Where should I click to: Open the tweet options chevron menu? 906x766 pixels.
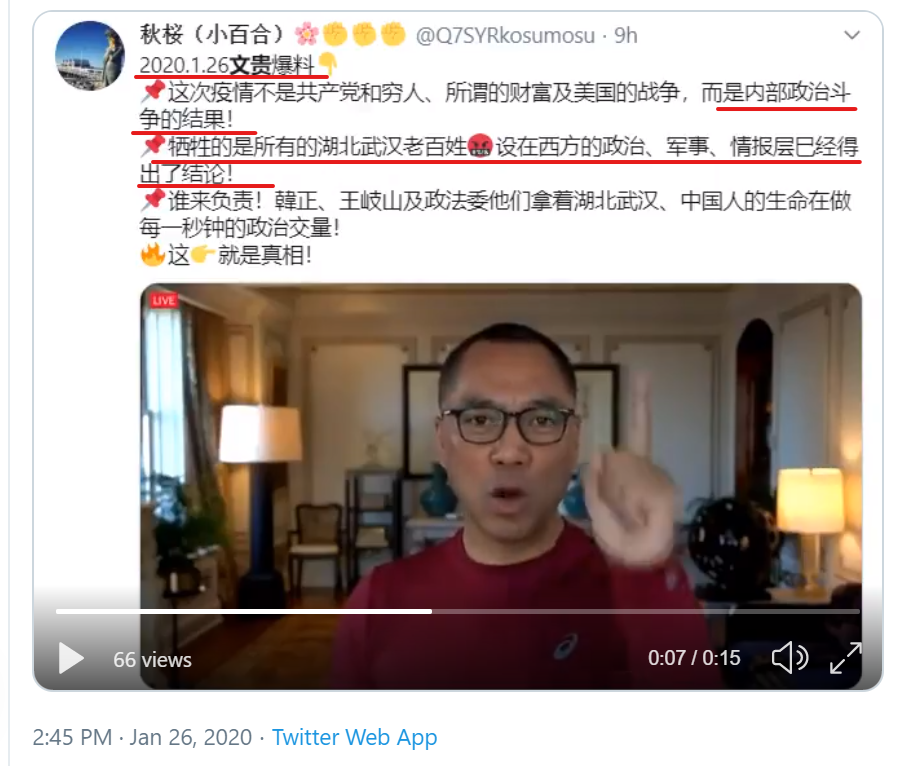[x=852, y=35]
